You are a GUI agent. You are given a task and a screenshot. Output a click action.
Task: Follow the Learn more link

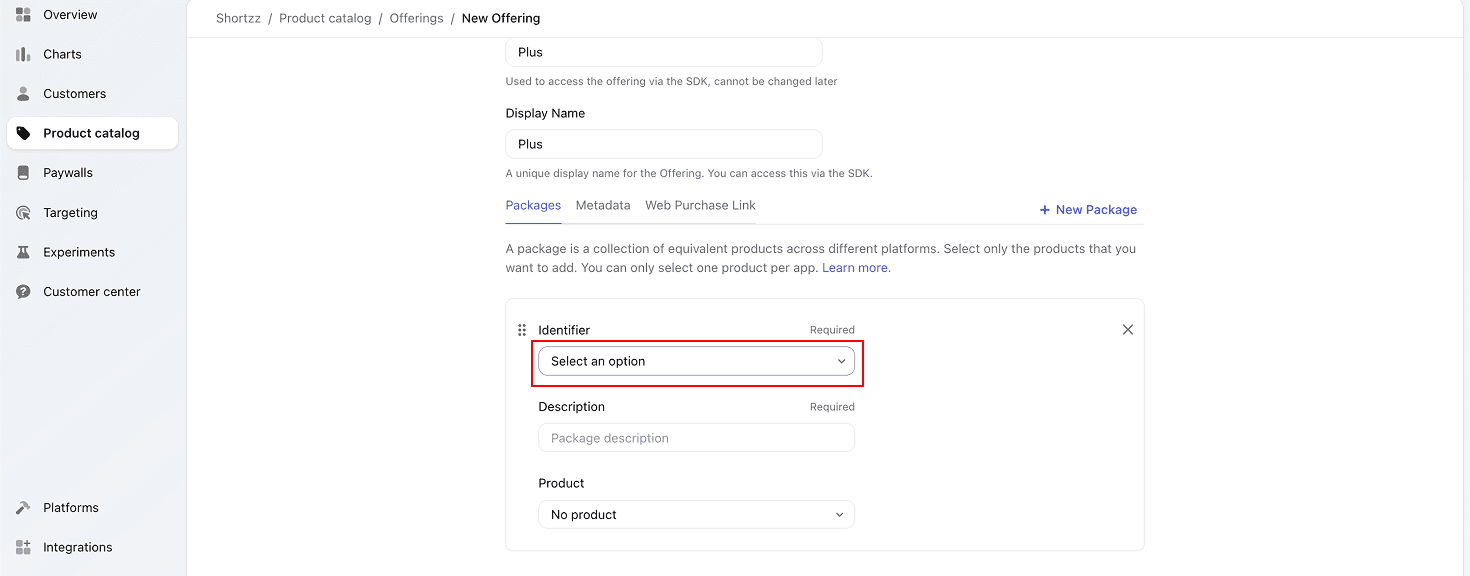(856, 268)
